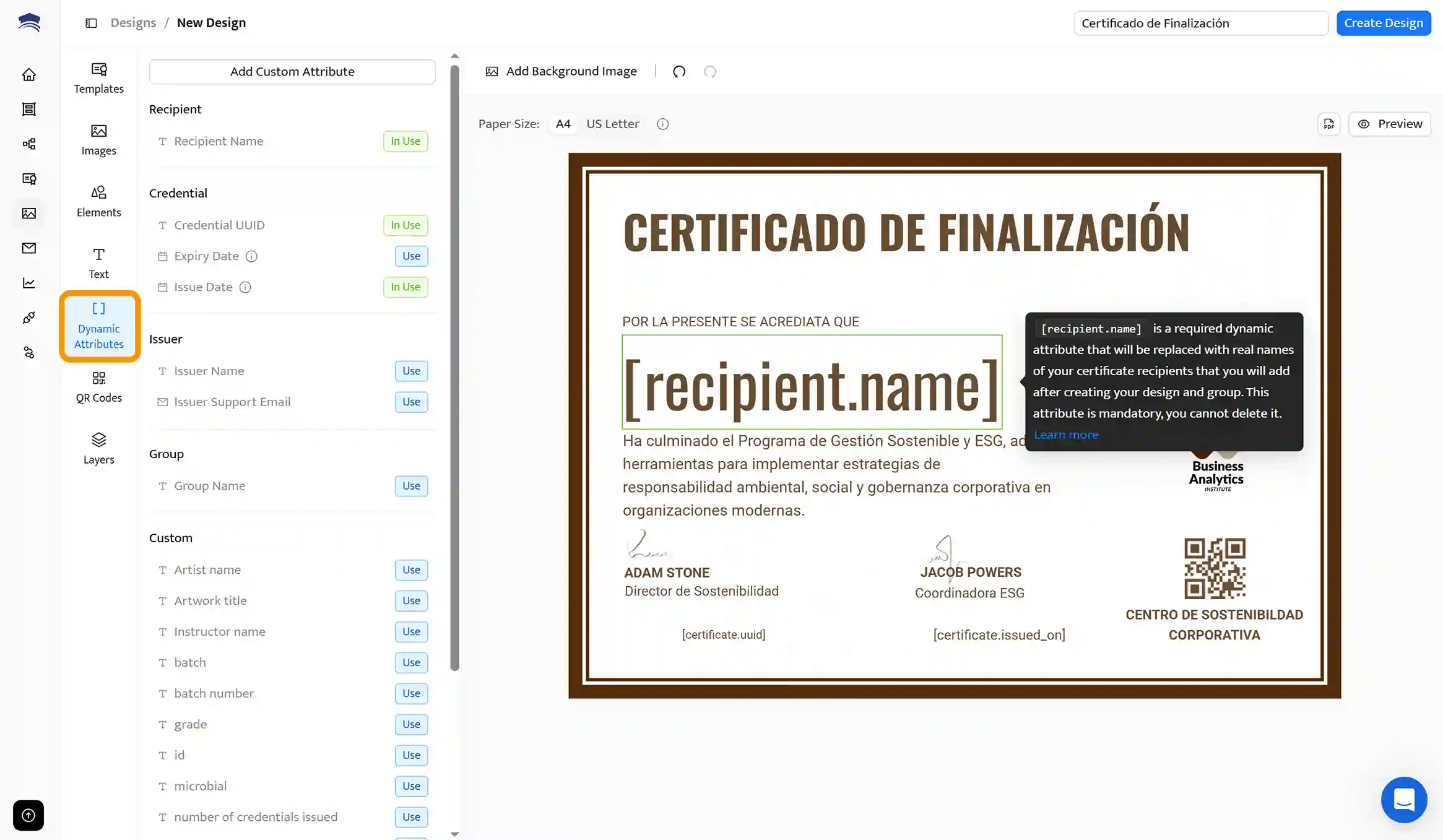
Task: Click the design name input field
Action: 1200,23
